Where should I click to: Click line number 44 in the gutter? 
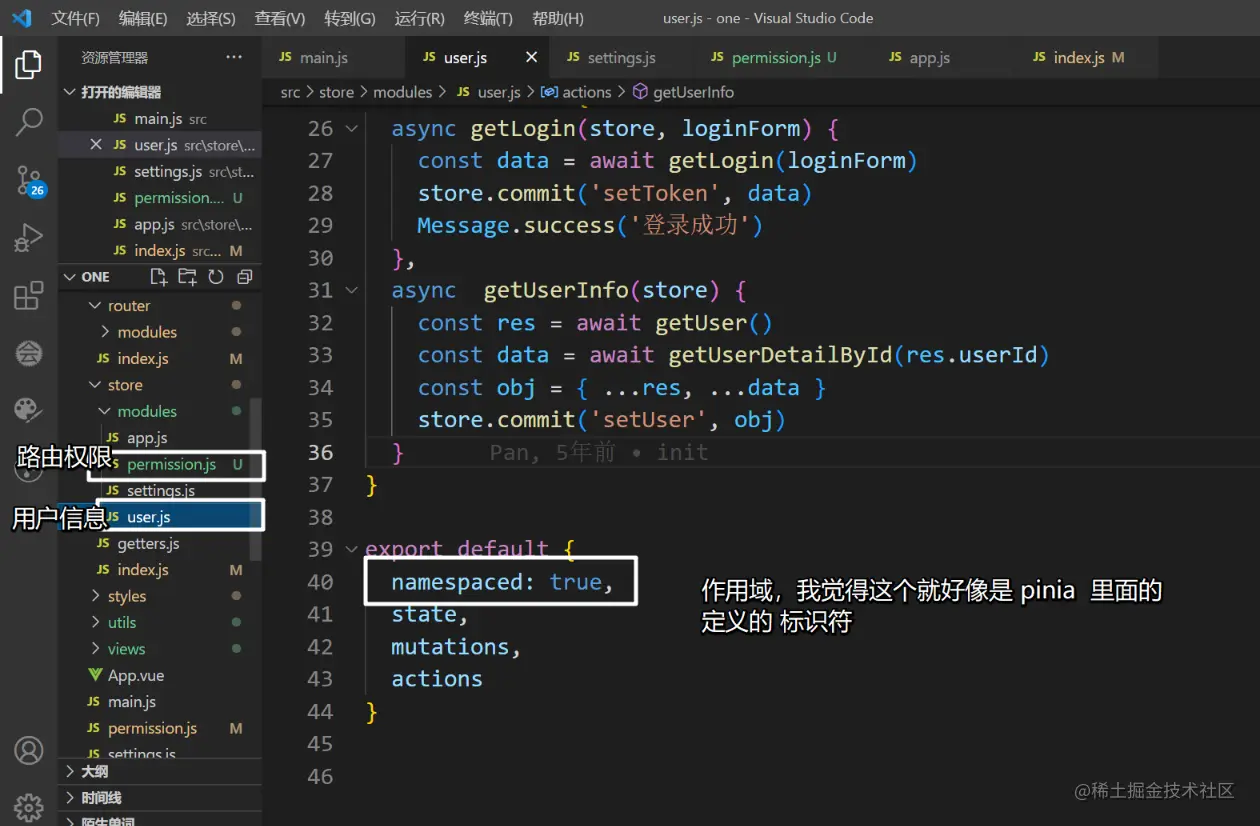coord(320,711)
